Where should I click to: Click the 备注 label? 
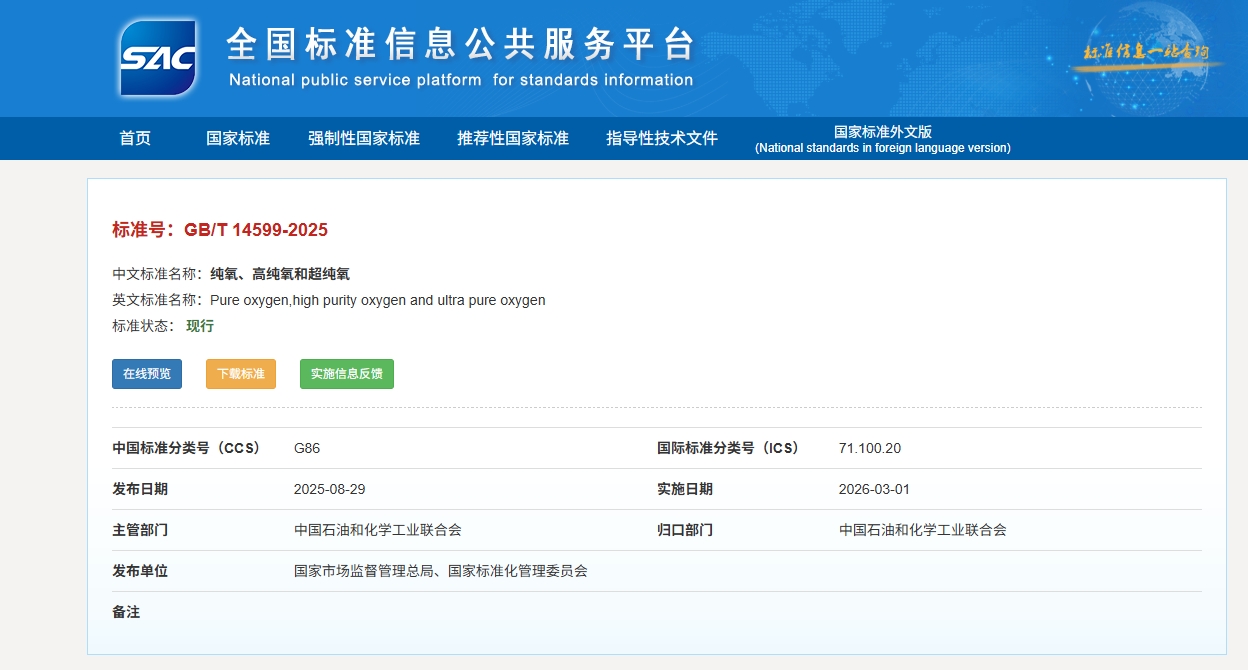tap(126, 612)
